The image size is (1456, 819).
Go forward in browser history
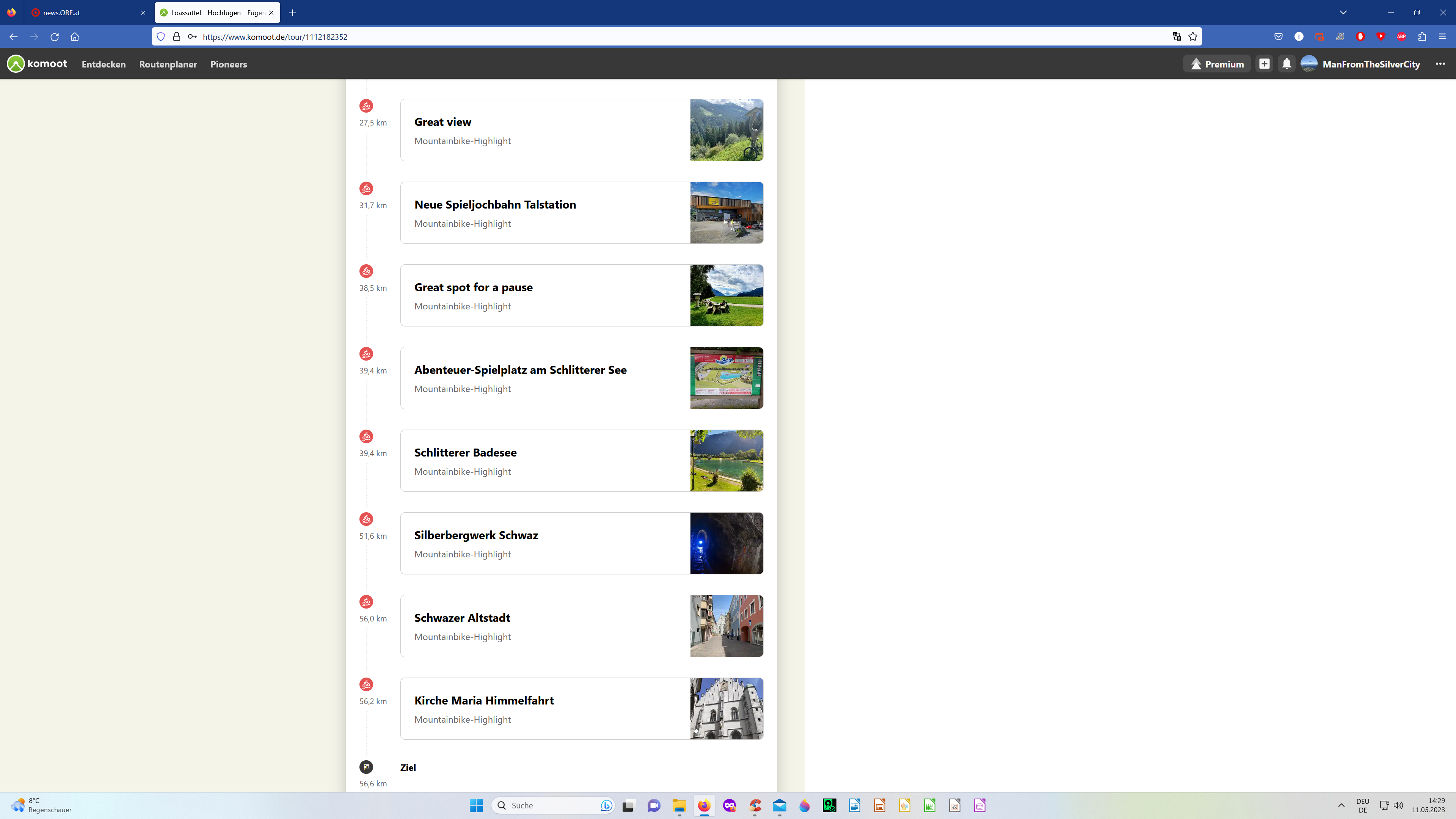pyautogui.click(x=34, y=37)
